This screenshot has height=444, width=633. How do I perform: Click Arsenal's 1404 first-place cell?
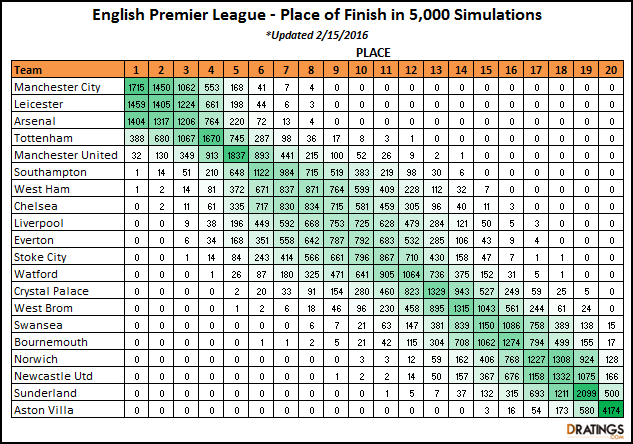tap(136, 121)
